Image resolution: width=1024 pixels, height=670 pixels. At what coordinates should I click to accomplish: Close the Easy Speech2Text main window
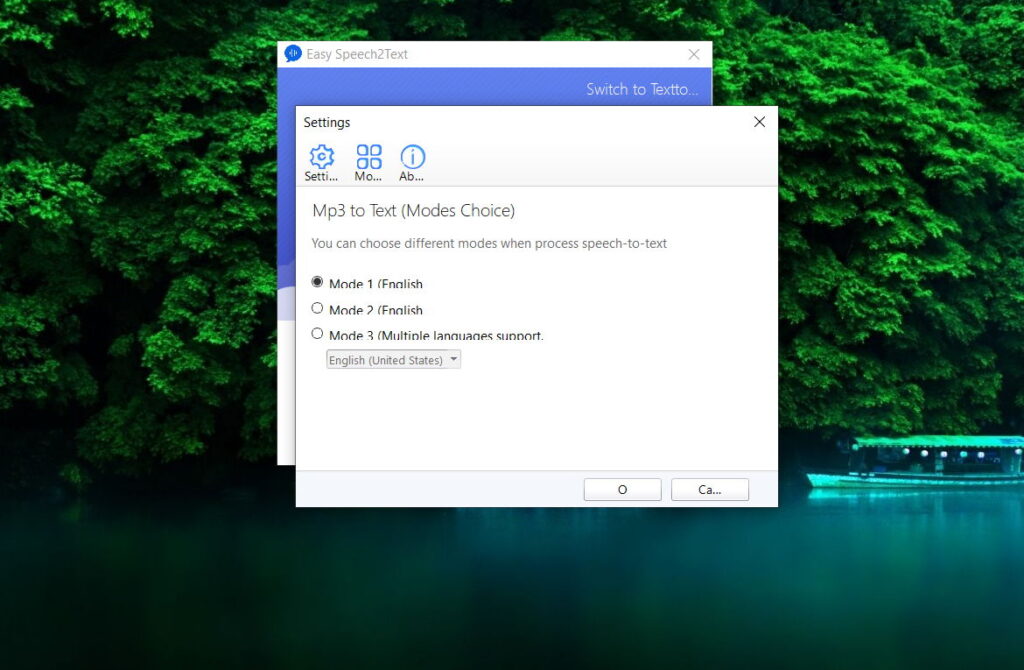coord(694,54)
